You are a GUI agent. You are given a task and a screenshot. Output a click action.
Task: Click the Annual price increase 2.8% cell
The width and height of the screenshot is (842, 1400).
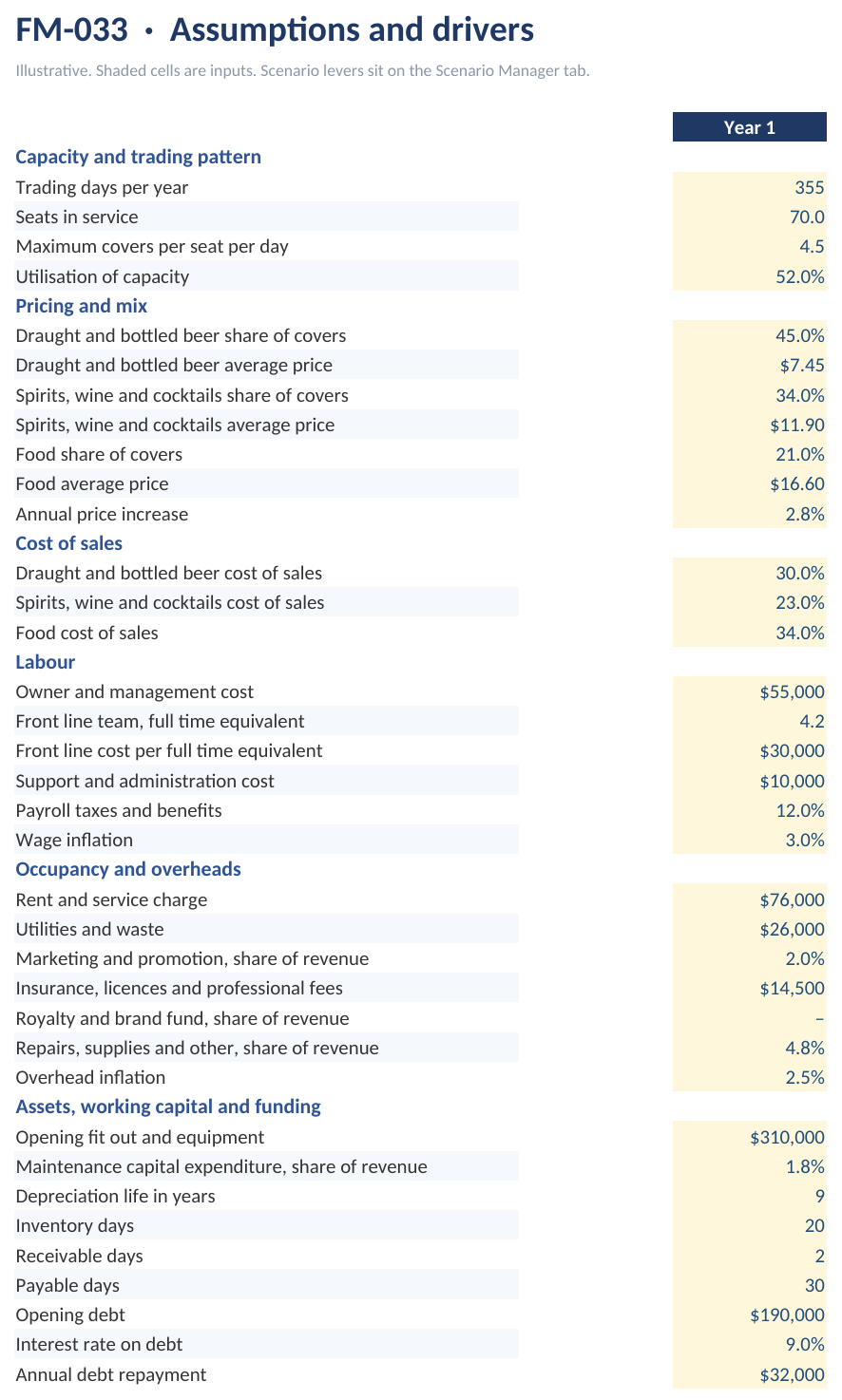pyautogui.click(x=750, y=514)
